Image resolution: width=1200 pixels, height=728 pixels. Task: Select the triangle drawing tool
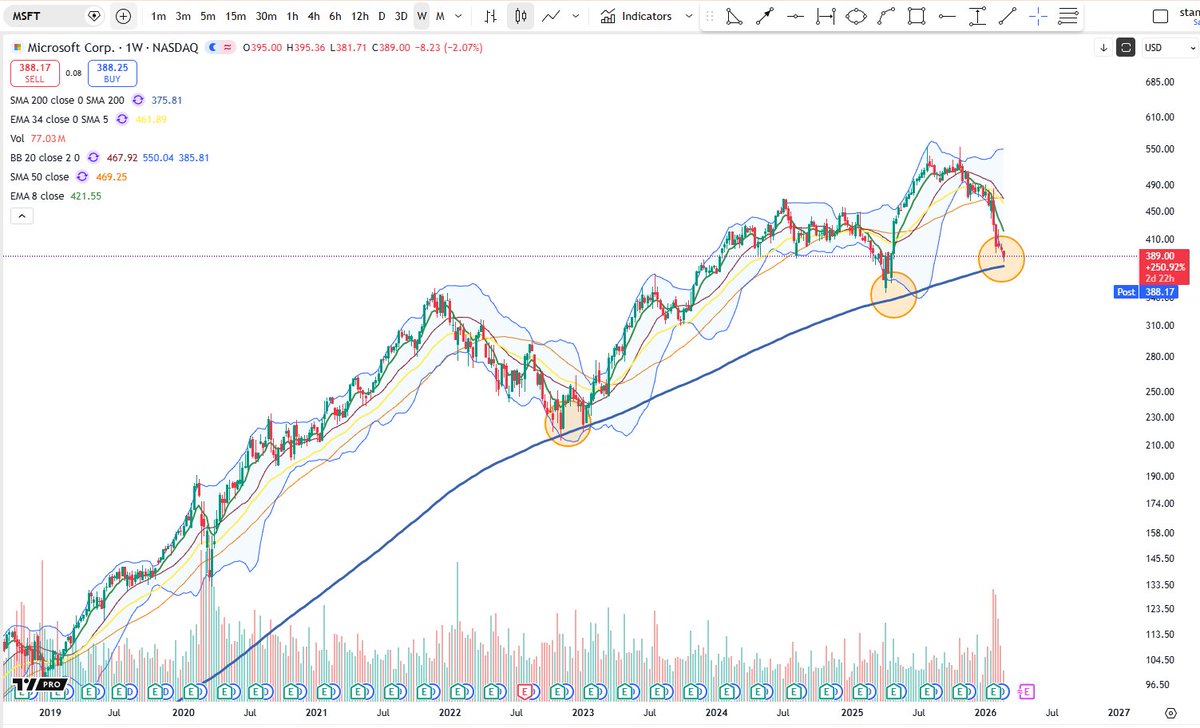coord(734,16)
